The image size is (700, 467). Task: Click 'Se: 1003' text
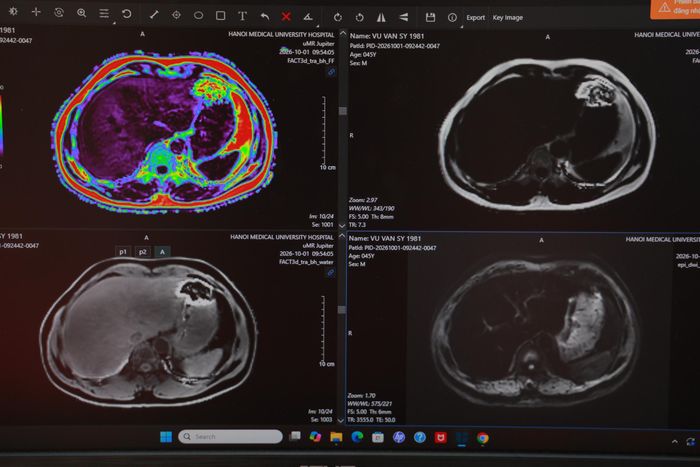(x=321, y=420)
